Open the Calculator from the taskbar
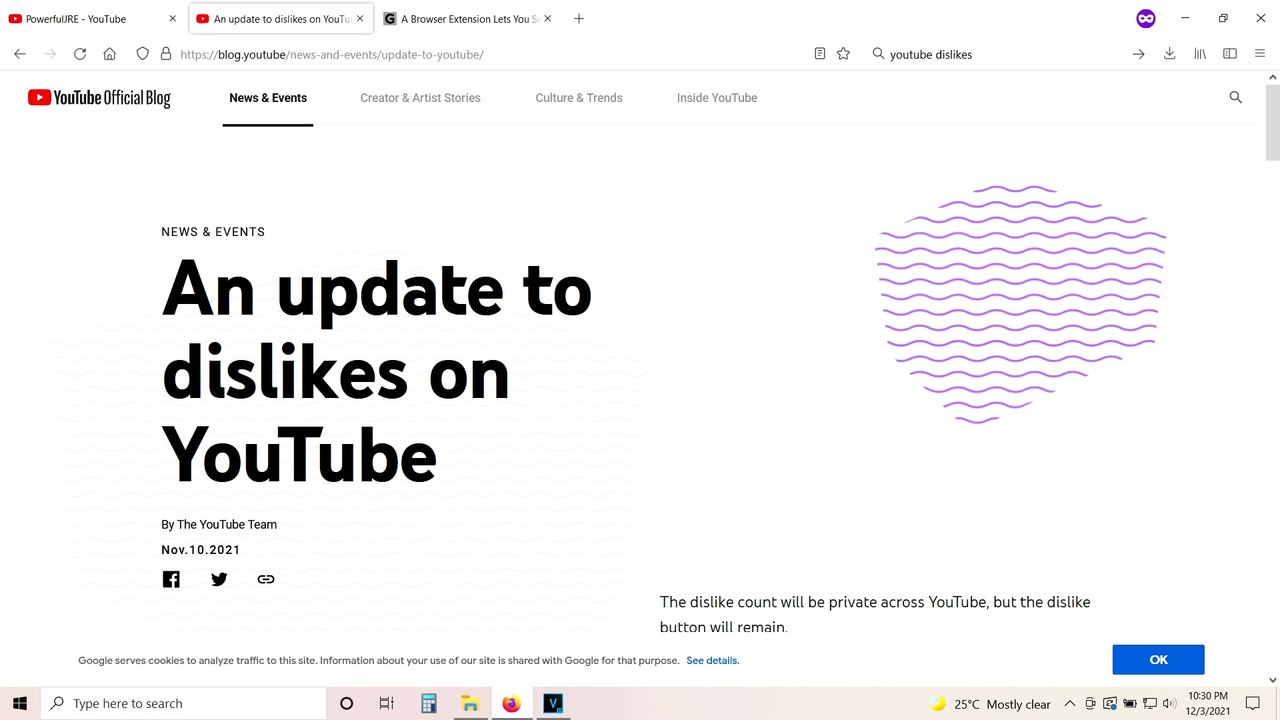1280x720 pixels. (x=429, y=703)
